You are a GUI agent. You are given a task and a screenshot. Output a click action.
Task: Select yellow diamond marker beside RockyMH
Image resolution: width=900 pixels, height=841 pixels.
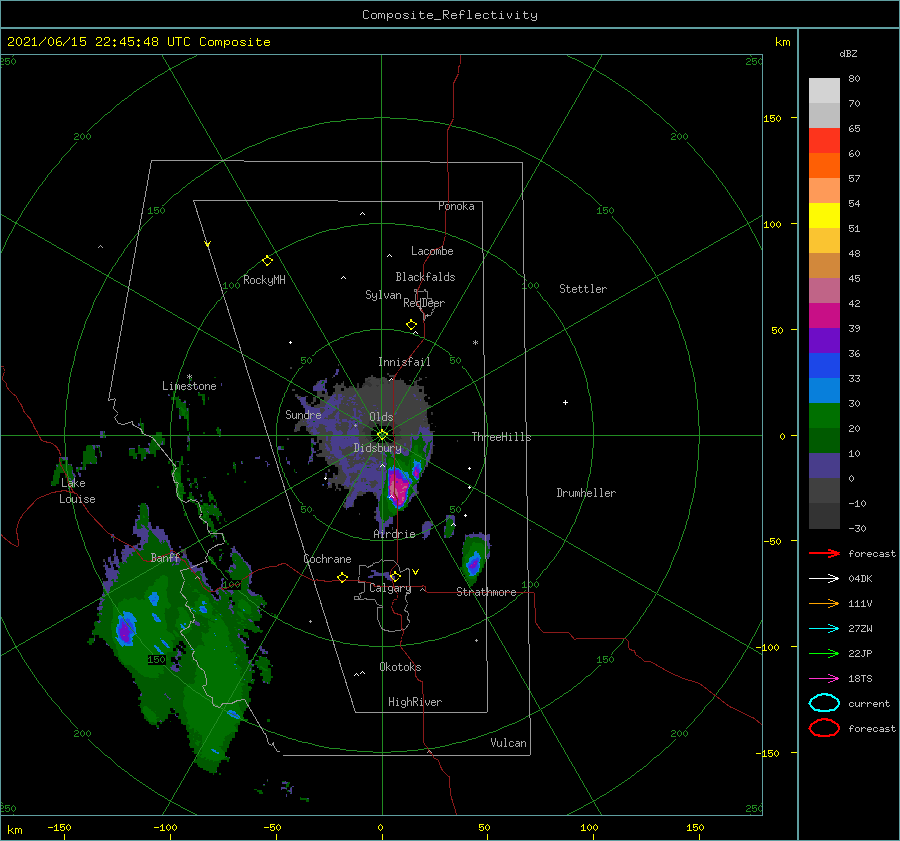267,261
